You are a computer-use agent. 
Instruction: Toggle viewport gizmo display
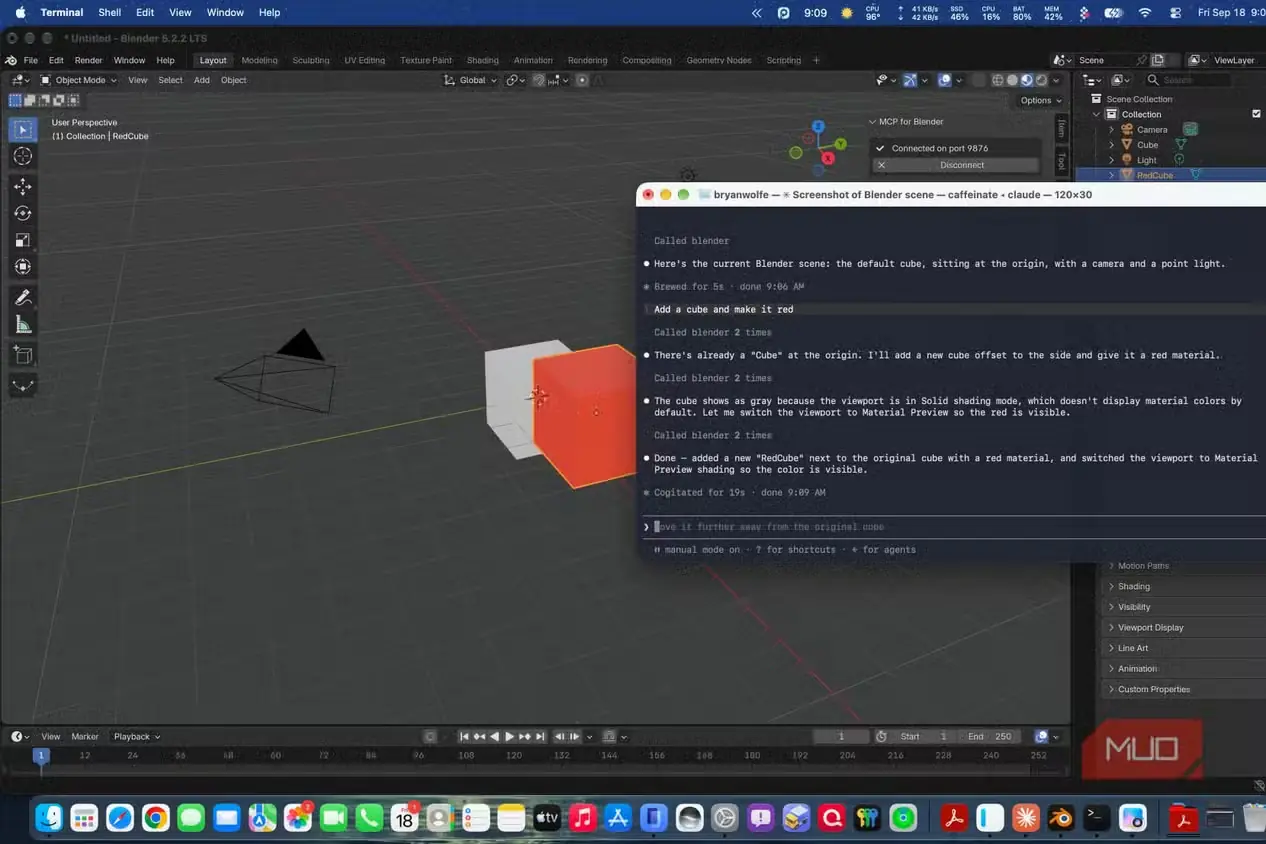[x=910, y=80]
